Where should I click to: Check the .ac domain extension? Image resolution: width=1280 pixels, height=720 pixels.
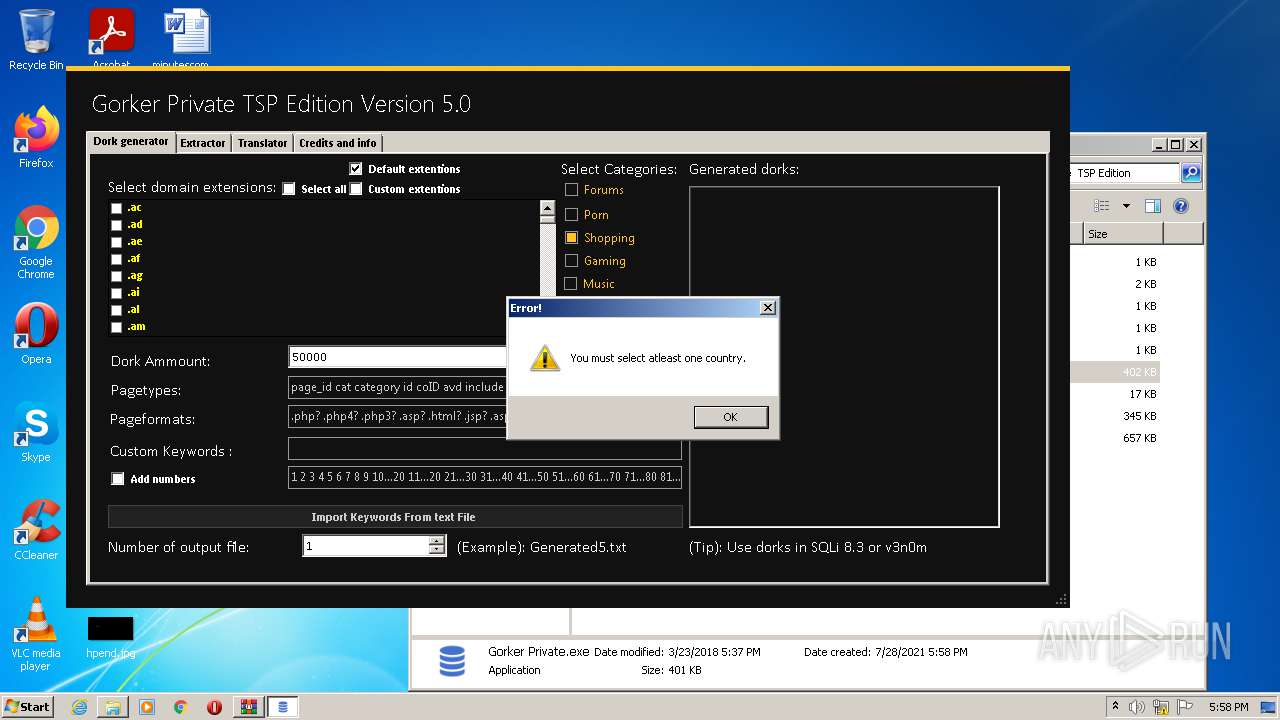117,208
